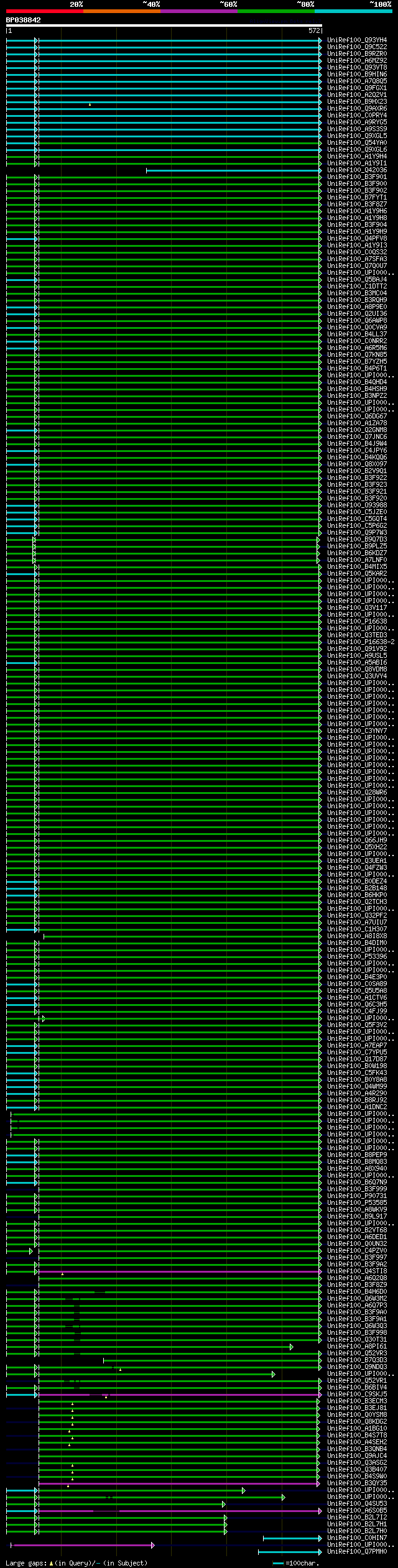
Task: Select the query name BP038842
Action: [24, 20]
